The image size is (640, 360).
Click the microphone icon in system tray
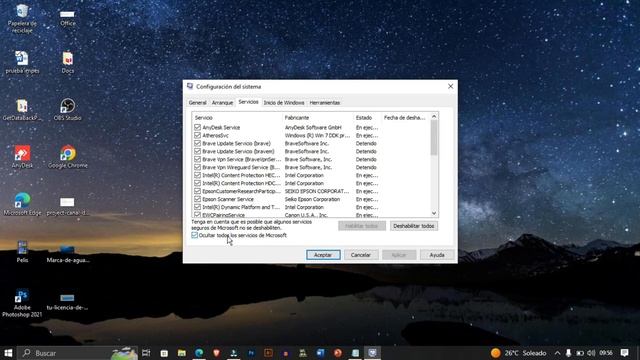569,353
